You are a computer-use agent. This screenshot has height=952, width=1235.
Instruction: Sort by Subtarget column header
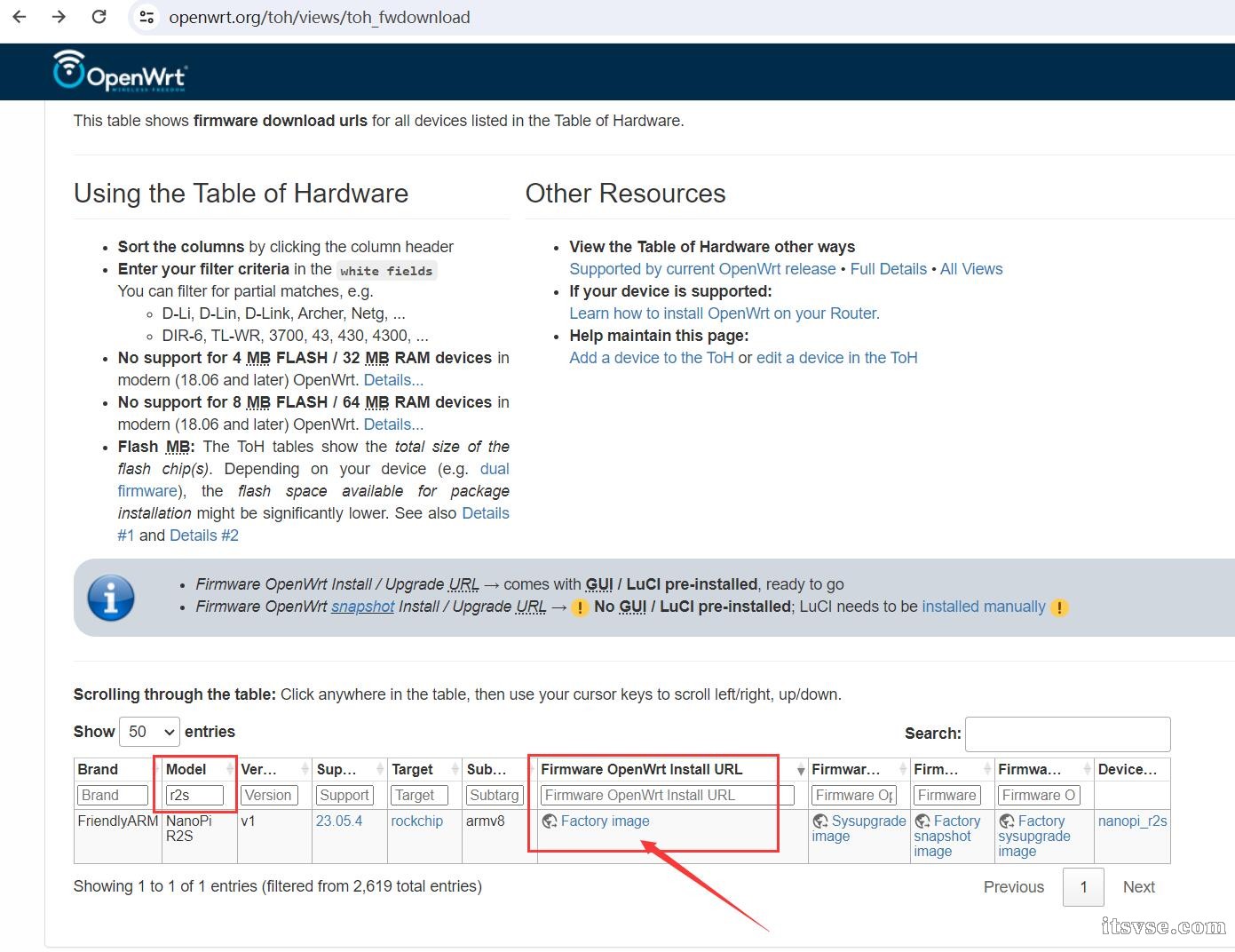(500, 769)
